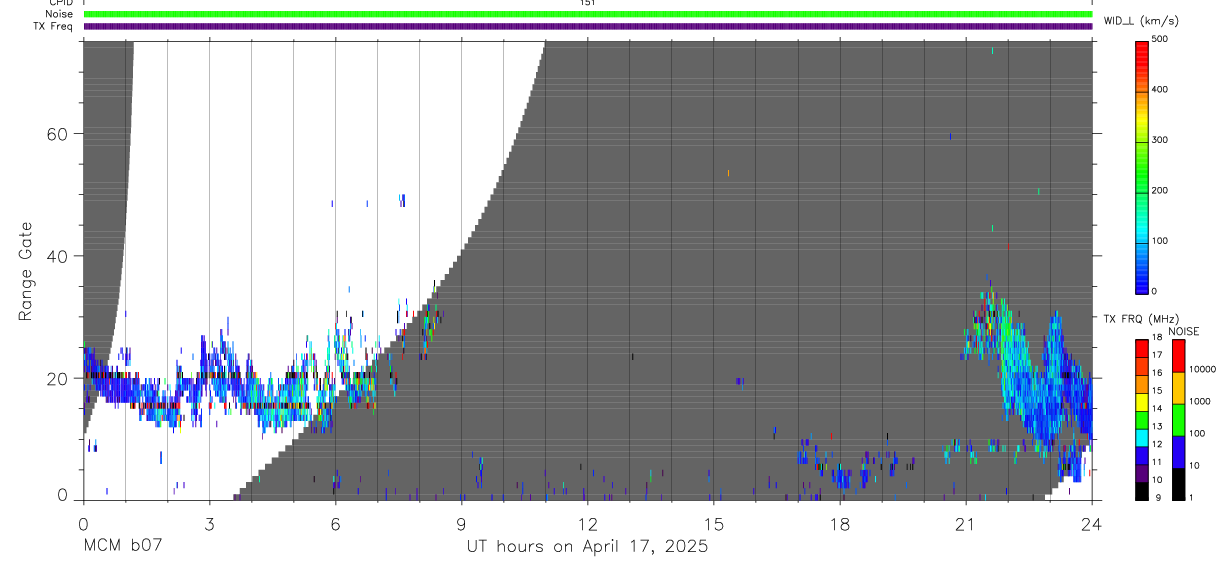Click the '9' tick on the UT hours axis
The height and width of the screenshot is (567, 1228).
(461, 522)
